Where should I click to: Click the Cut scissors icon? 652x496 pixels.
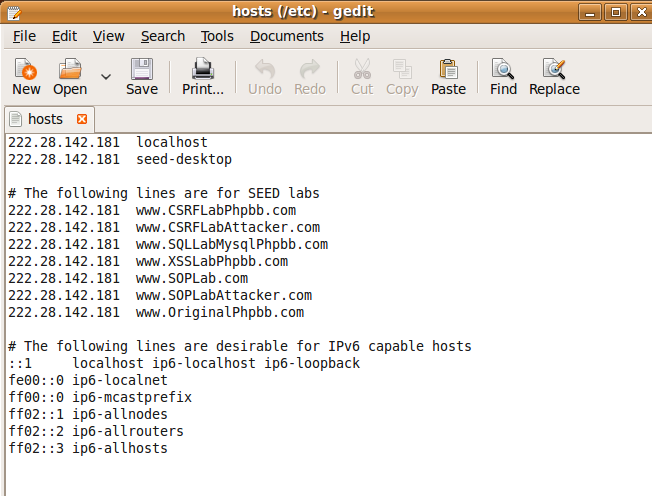point(362,69)
